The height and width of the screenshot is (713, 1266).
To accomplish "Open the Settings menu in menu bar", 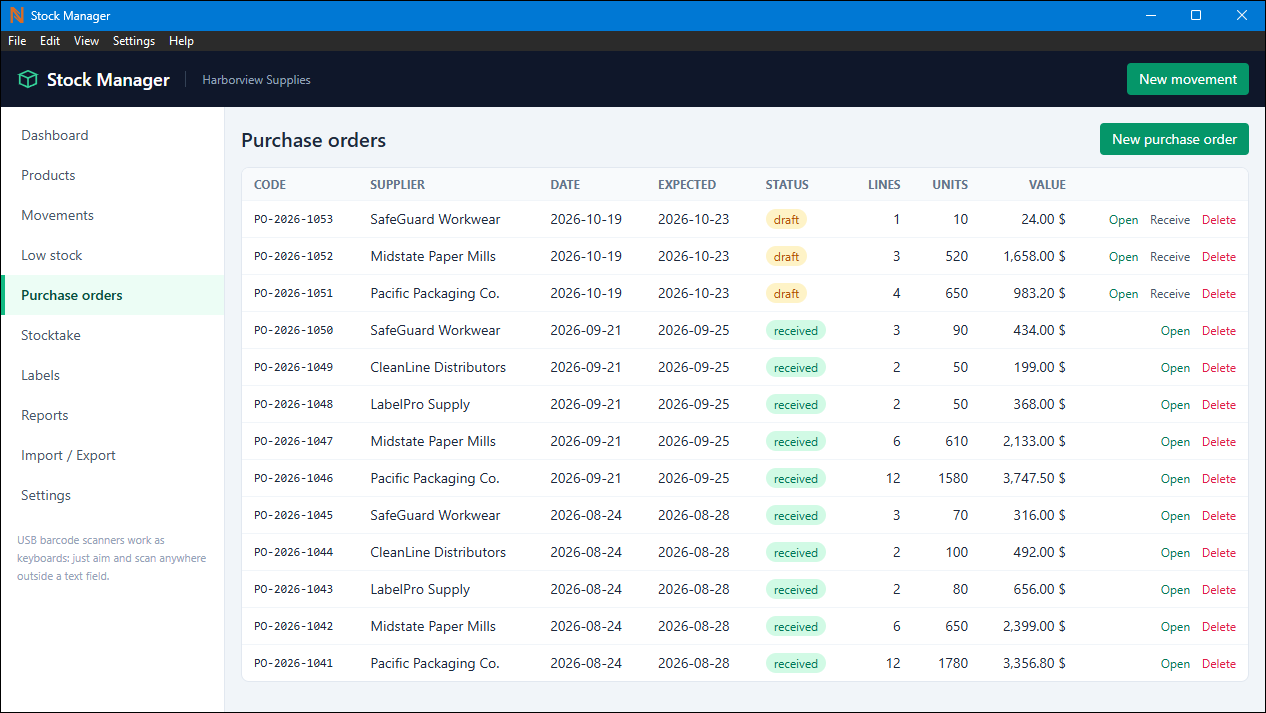I will point(134,41).
